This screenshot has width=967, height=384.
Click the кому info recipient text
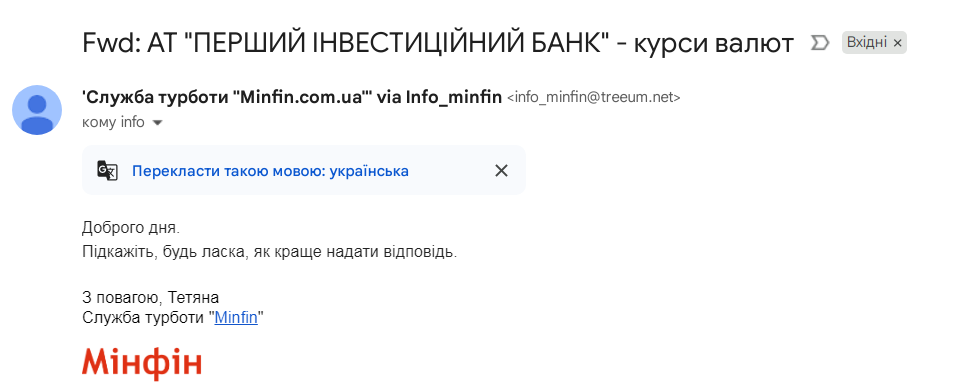click(113, 122)
